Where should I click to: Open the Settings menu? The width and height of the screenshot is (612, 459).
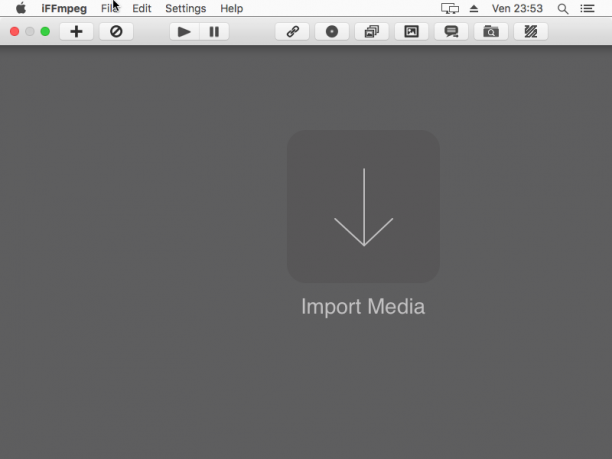(x=185, y=8)
